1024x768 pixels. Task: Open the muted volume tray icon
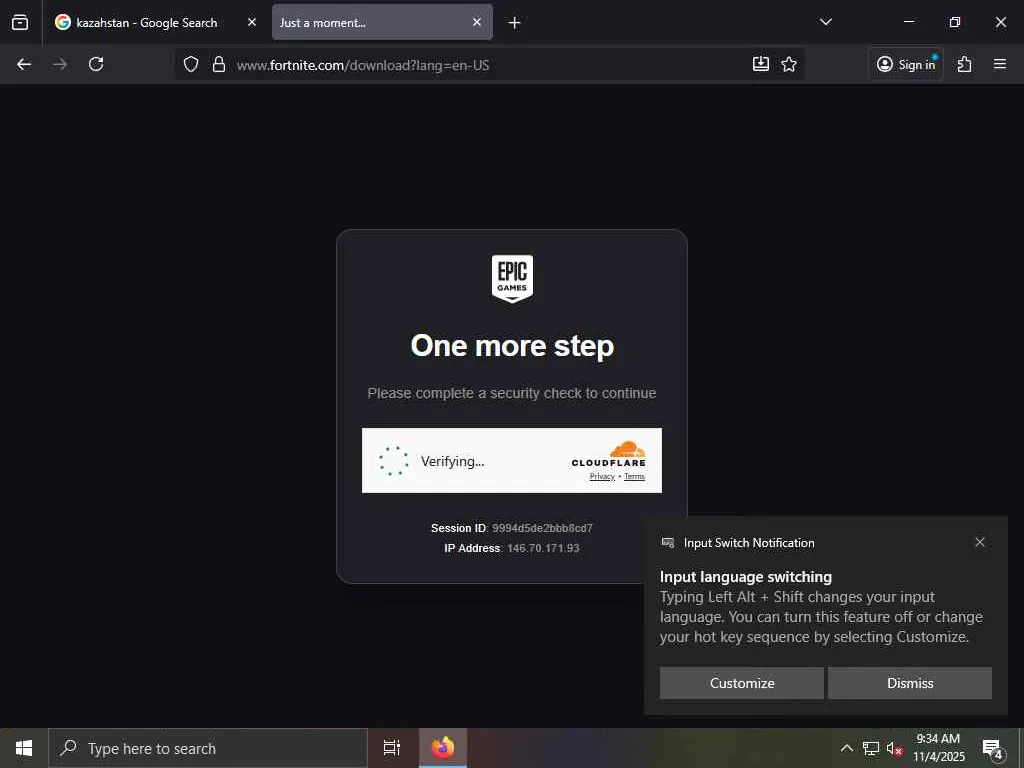pyautogui.click(x=894, y=748)
